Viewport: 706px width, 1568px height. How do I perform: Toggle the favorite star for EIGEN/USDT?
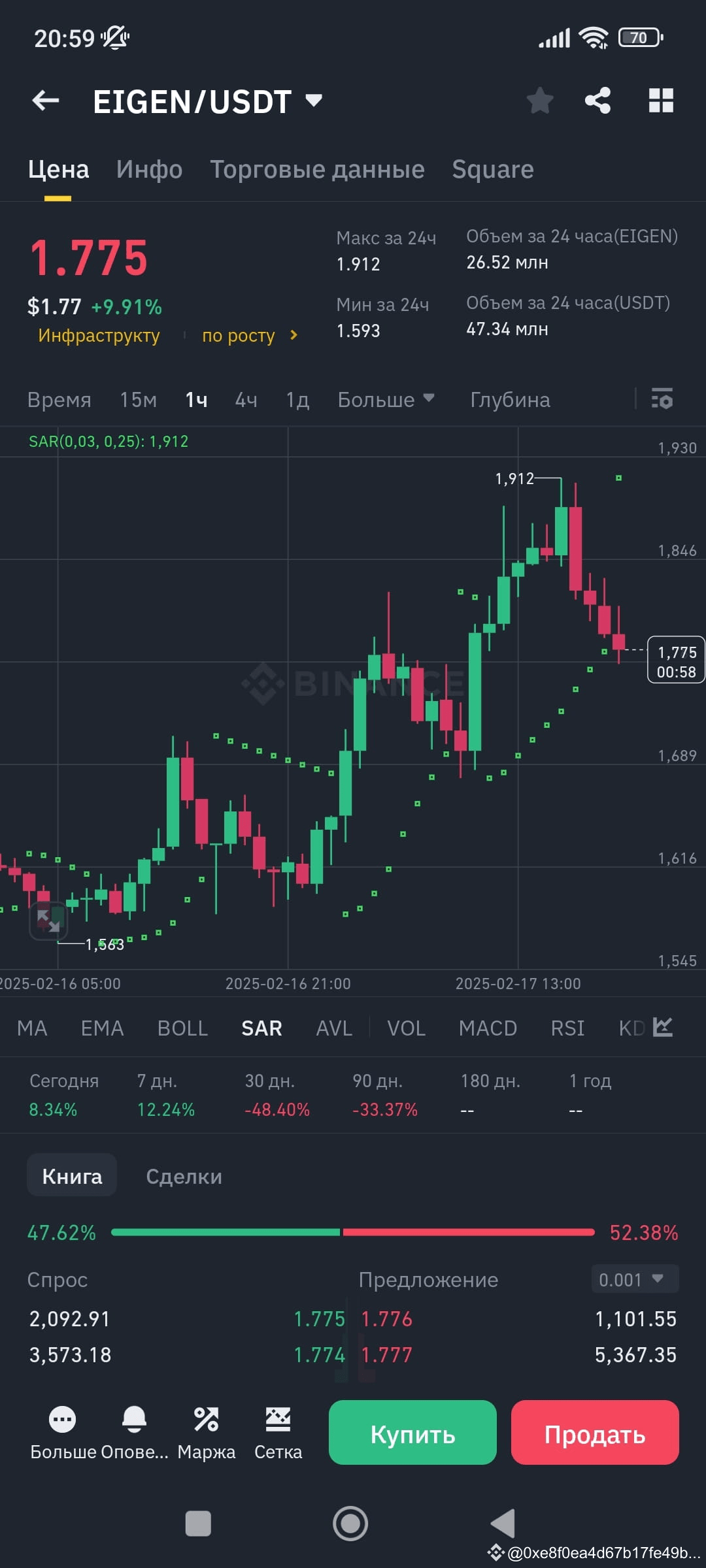[x=540, y=100]
